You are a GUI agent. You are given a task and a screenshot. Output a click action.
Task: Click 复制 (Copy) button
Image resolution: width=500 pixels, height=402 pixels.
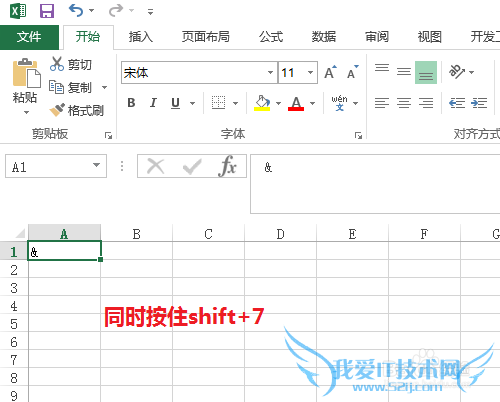[70, 87]
